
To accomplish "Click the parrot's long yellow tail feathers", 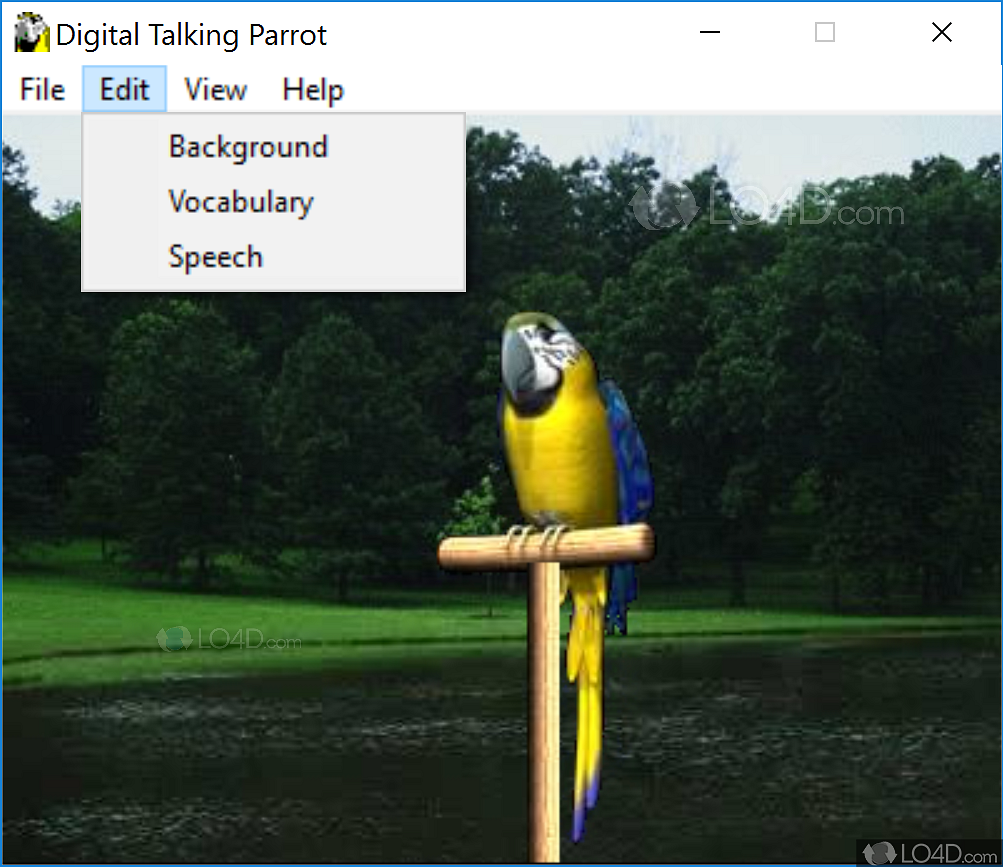I will pyautogui.click(x=585, y=700).
